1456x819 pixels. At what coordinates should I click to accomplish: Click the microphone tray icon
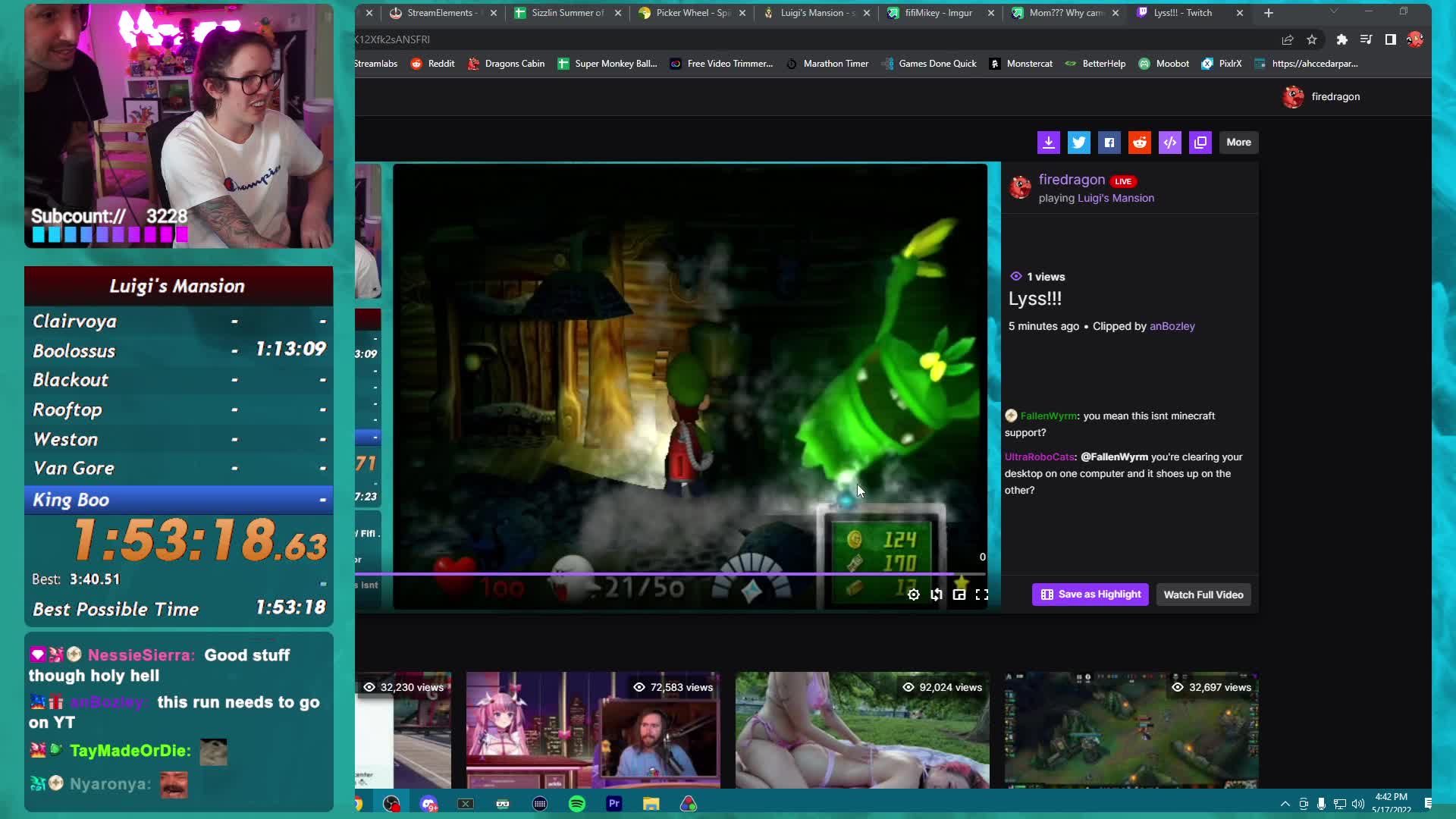(x=1321, y=804)
